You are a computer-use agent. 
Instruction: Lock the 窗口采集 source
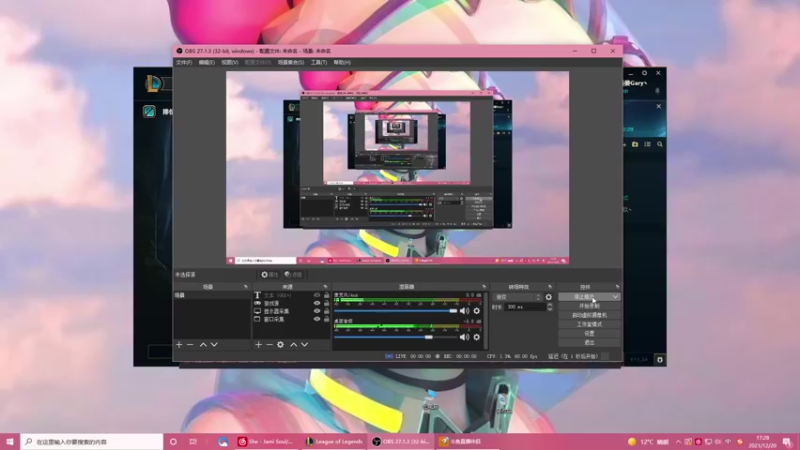pos(327,319)
